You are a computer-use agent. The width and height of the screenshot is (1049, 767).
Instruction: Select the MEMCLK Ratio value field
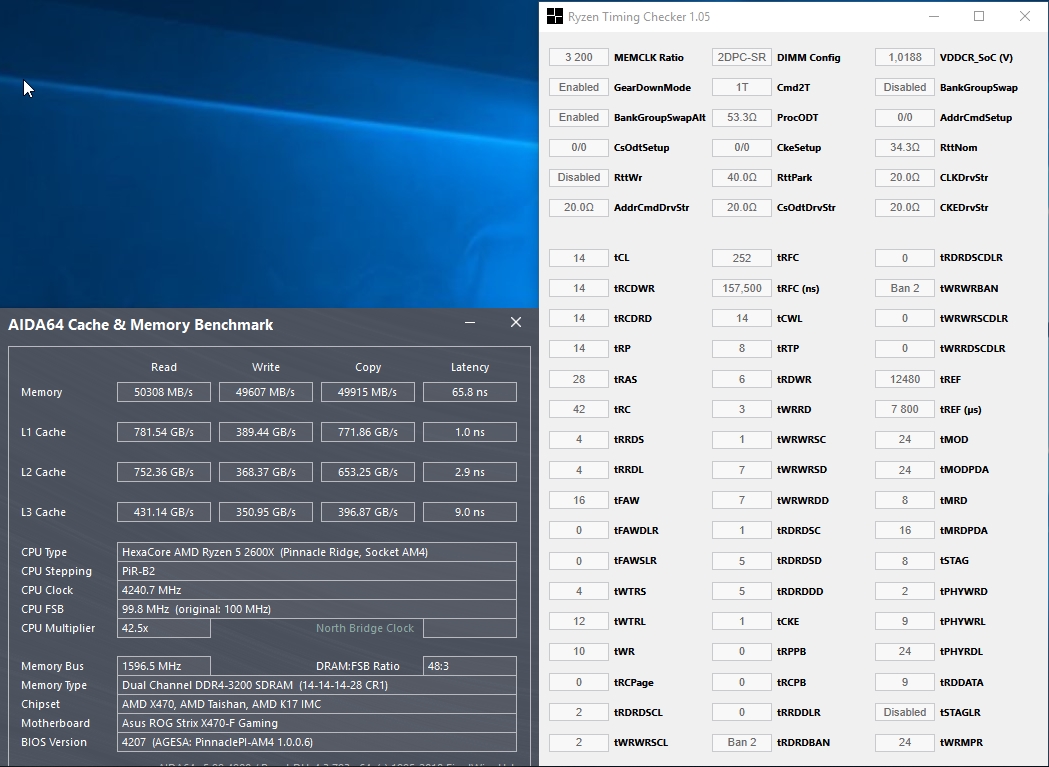point(579,58)
